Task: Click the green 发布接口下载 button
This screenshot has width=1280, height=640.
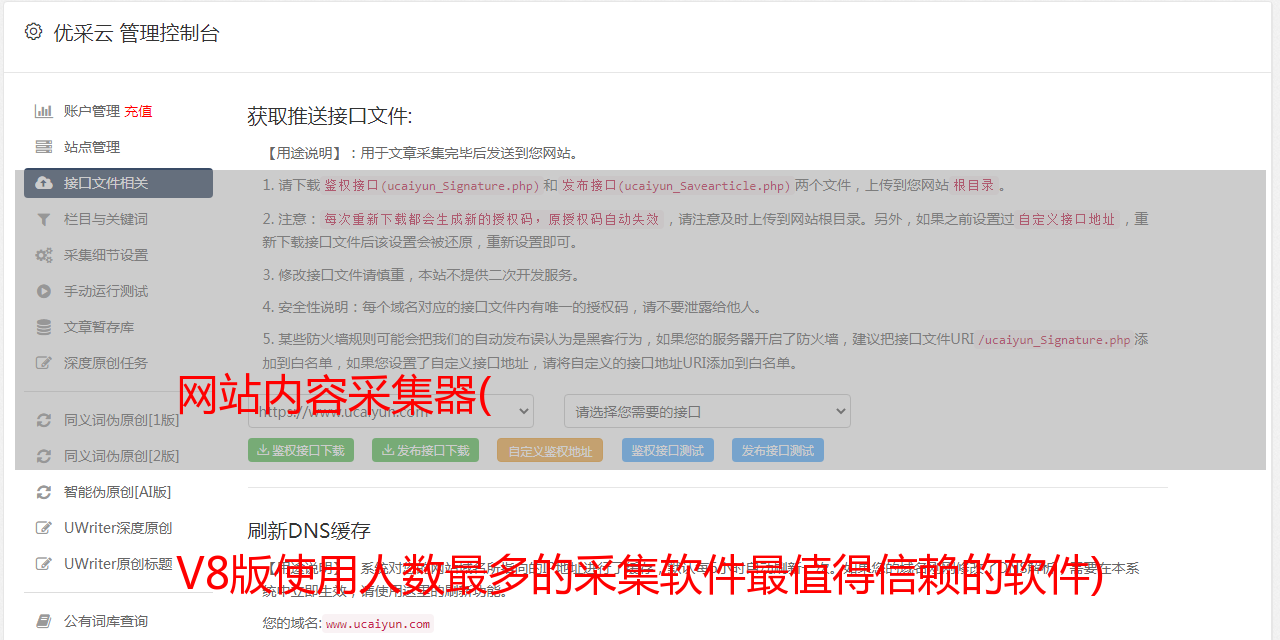Action: (x=425, y=450)
